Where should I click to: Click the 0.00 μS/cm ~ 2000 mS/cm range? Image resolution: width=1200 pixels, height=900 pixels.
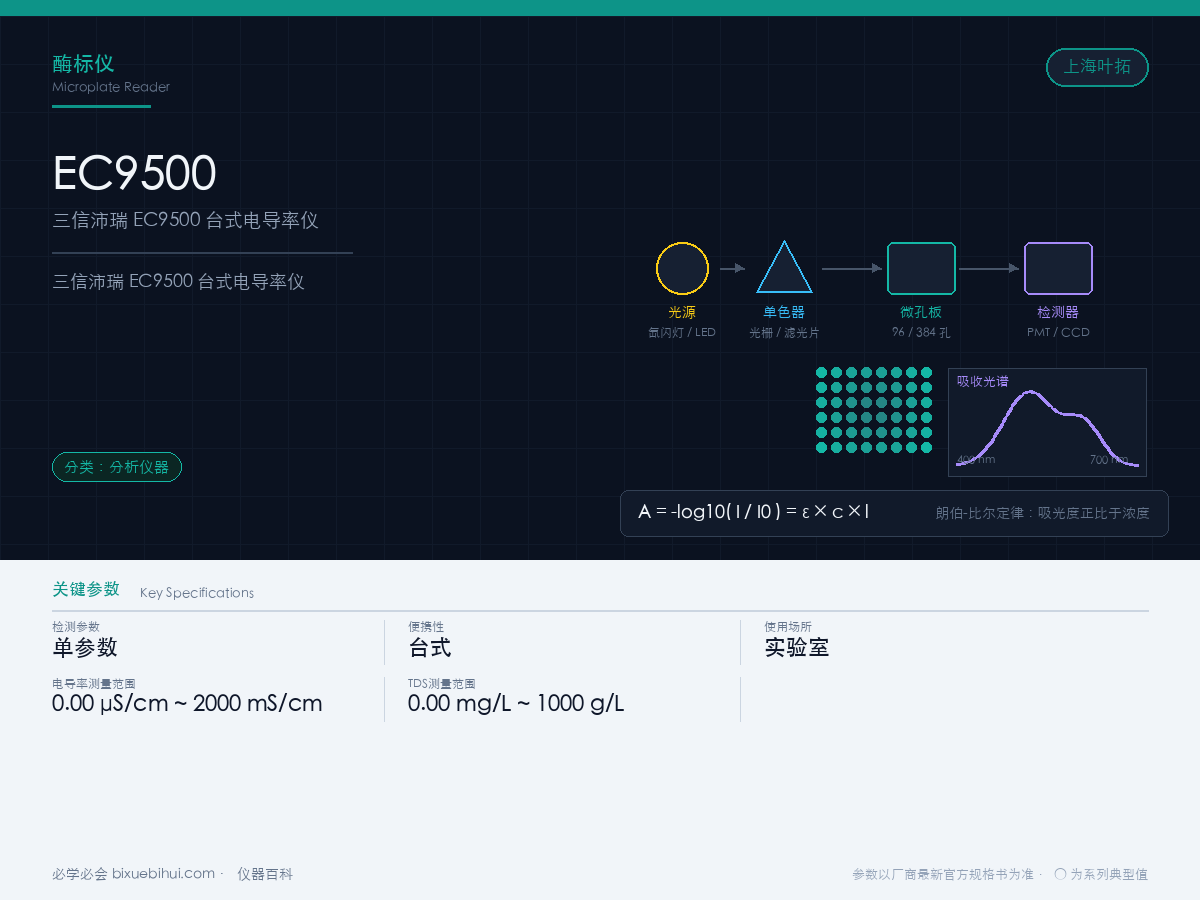pos(187,703)
